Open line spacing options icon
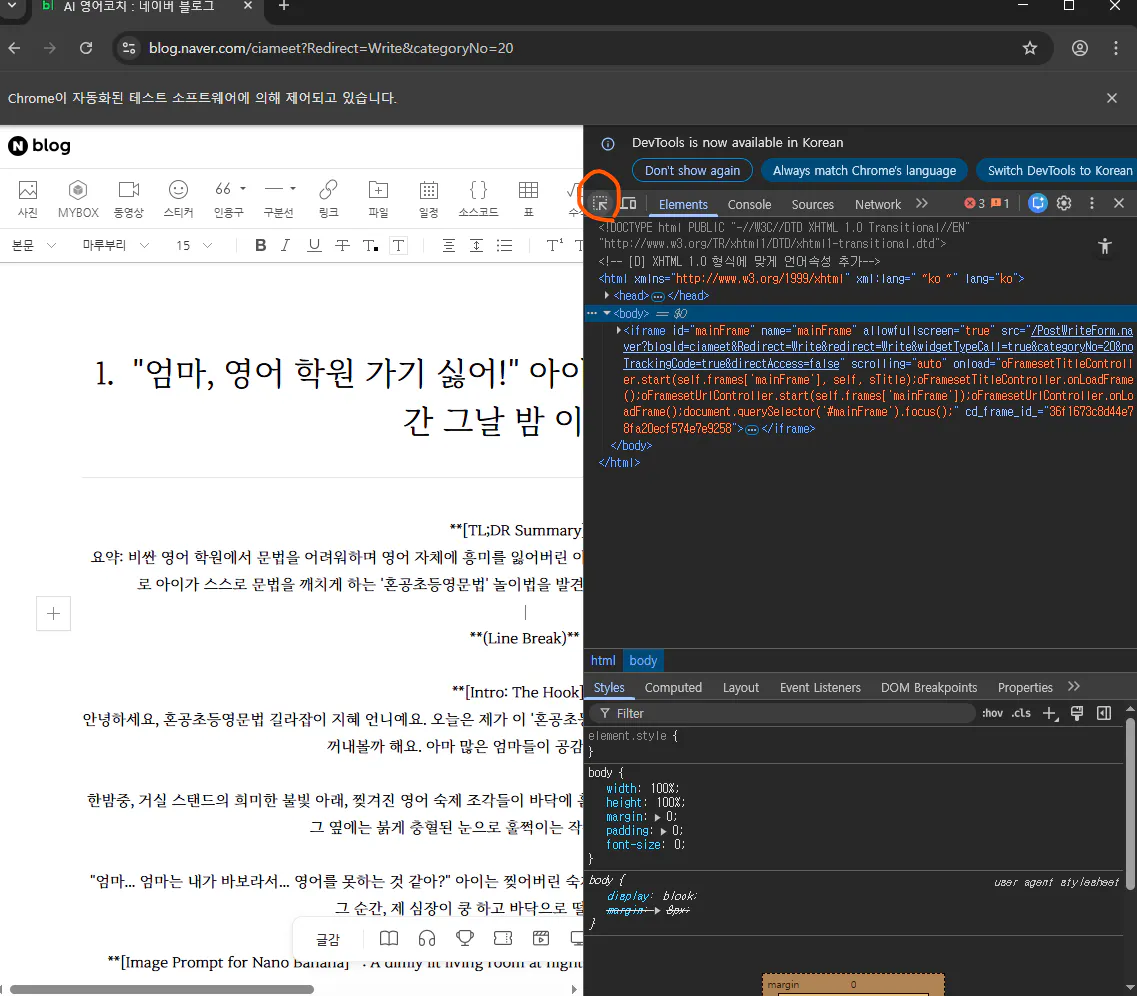The image size is (1137, 996). pos(476,246)
